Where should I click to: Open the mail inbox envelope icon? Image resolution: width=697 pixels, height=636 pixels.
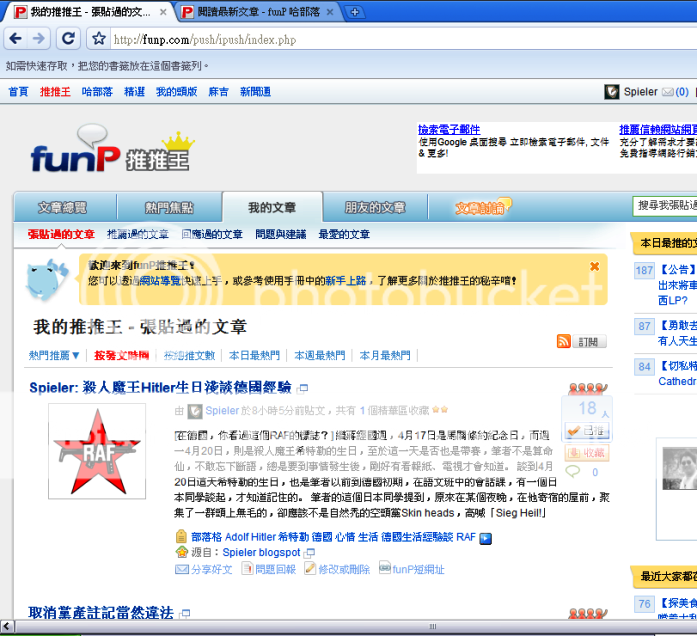point(668,92)
